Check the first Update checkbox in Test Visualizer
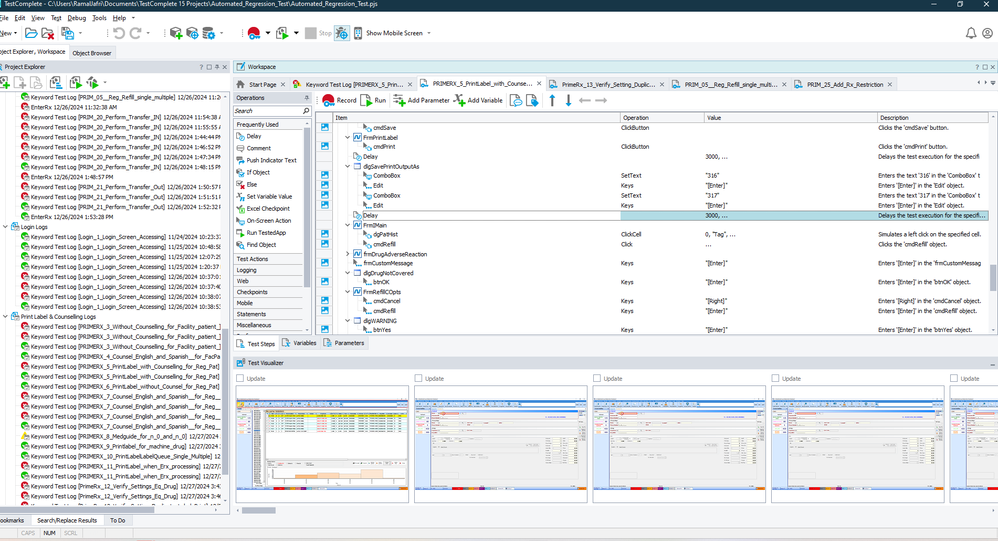The image size is (998, 541). (240, 379)
